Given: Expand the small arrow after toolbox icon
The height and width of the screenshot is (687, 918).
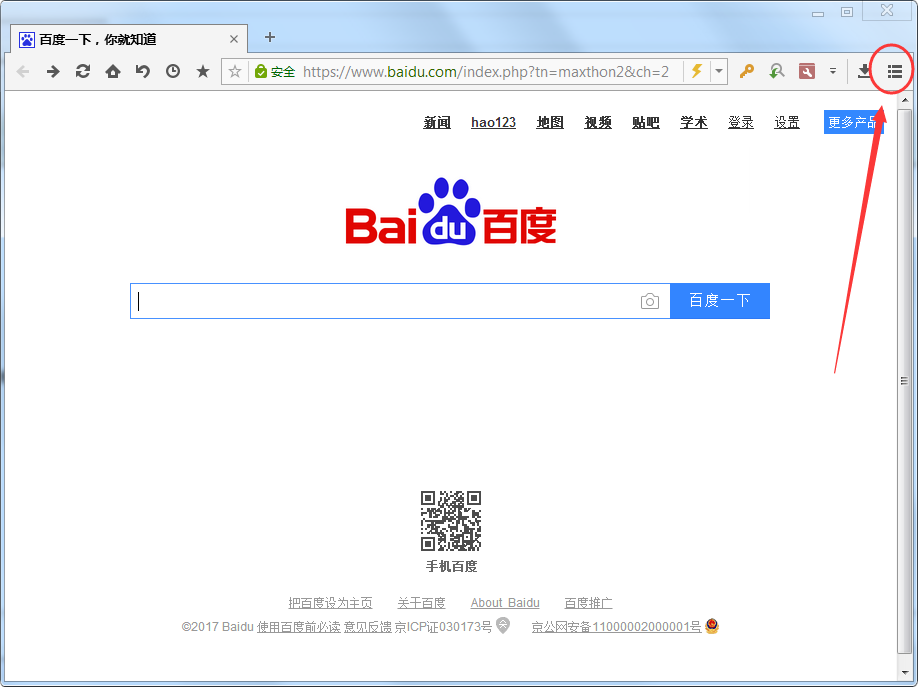Looking at the screenshot, I should pyautogui.click(x=833, y=71).
